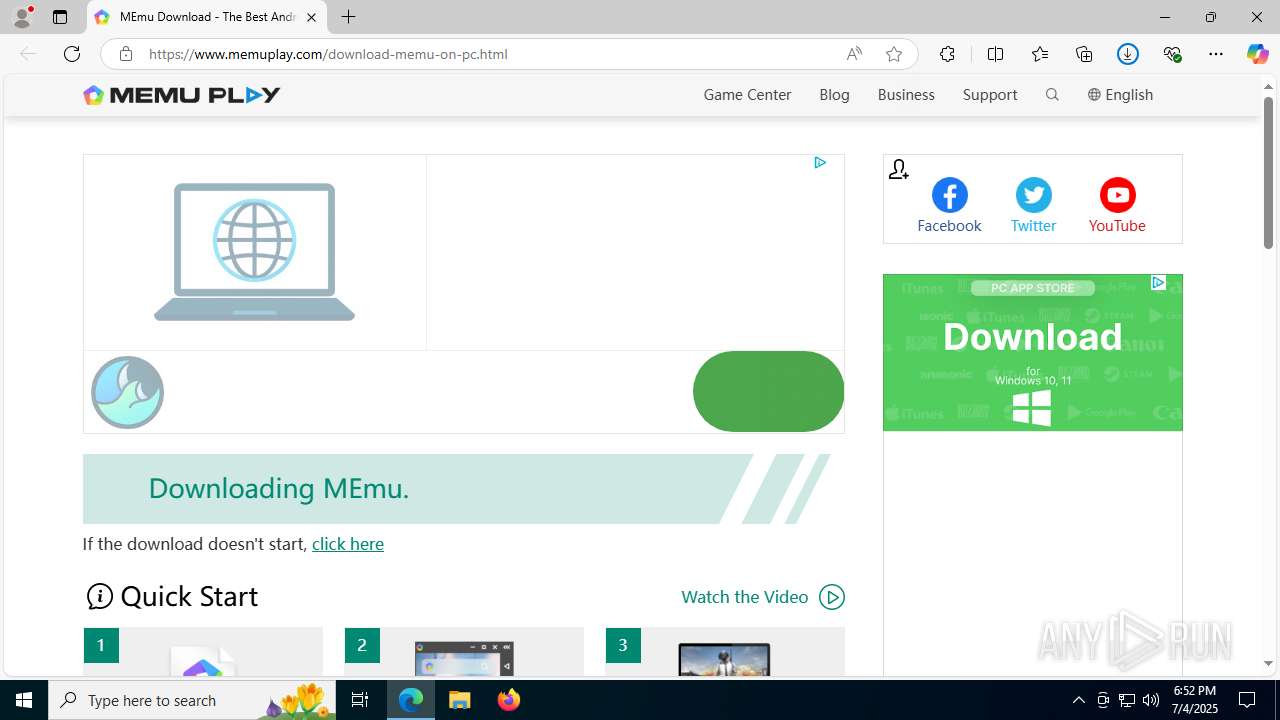The height and width of the screenshot is (720, 1280).
Task: Click the green ad button
Action: [768, 391]
